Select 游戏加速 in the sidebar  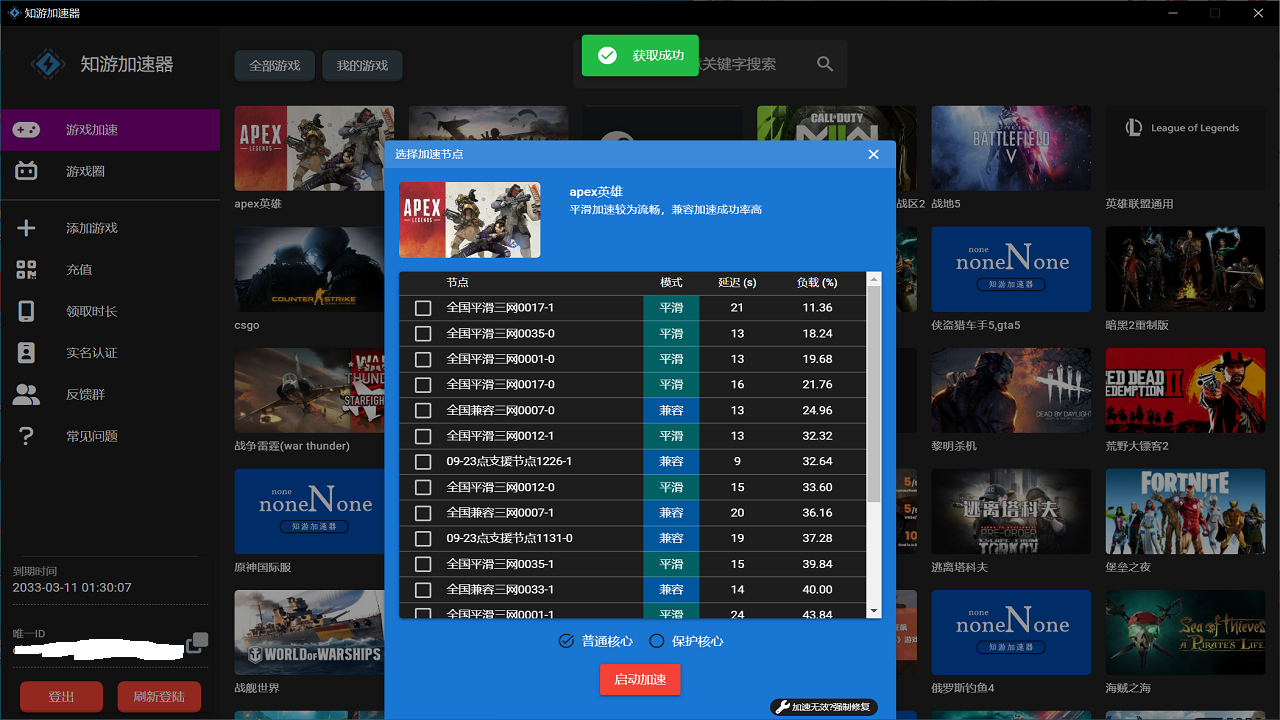pyautogui.click(x=110, y=130)
